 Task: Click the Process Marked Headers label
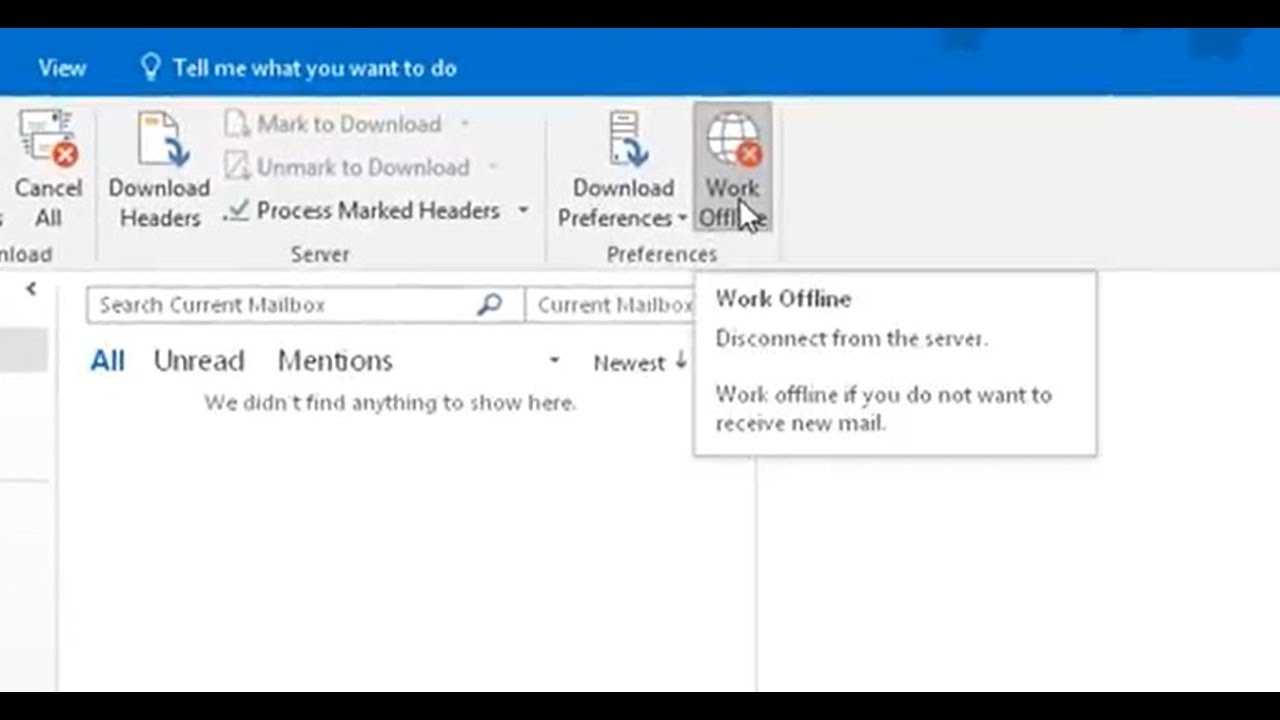(378, 210)
